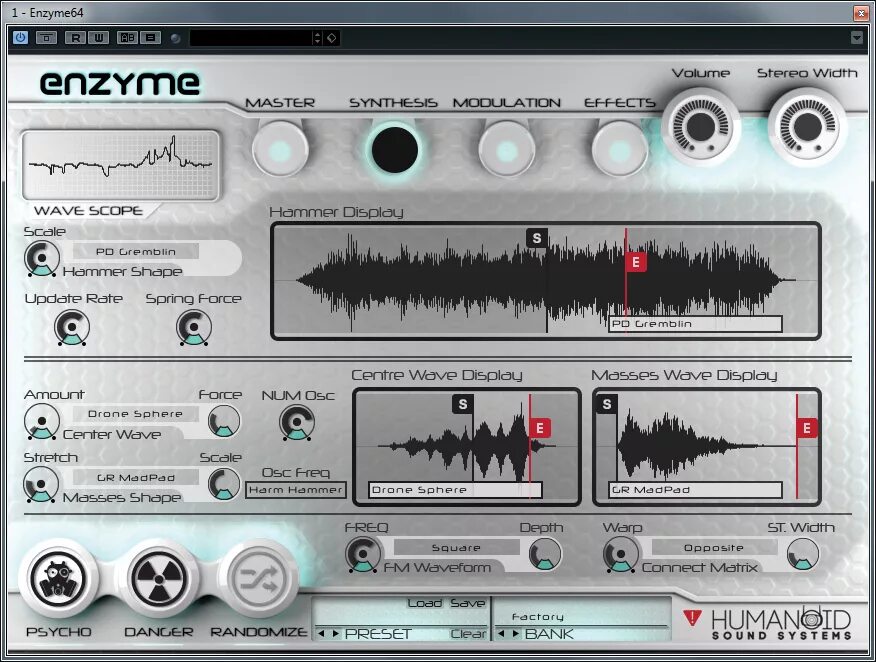This screenshot has width=876, height=662.
Task: Click the Randomize shuffle arrows button
Action: point(258,579)
